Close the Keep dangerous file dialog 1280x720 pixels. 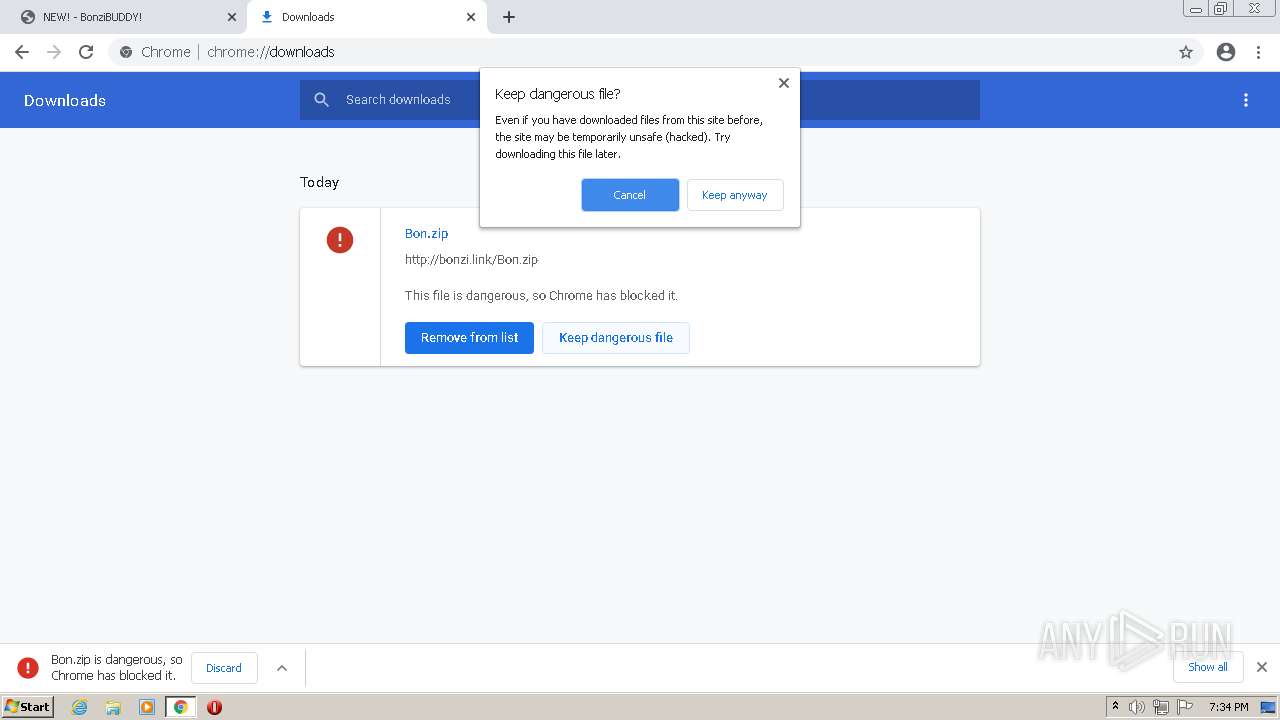click(x=784, y=83)
